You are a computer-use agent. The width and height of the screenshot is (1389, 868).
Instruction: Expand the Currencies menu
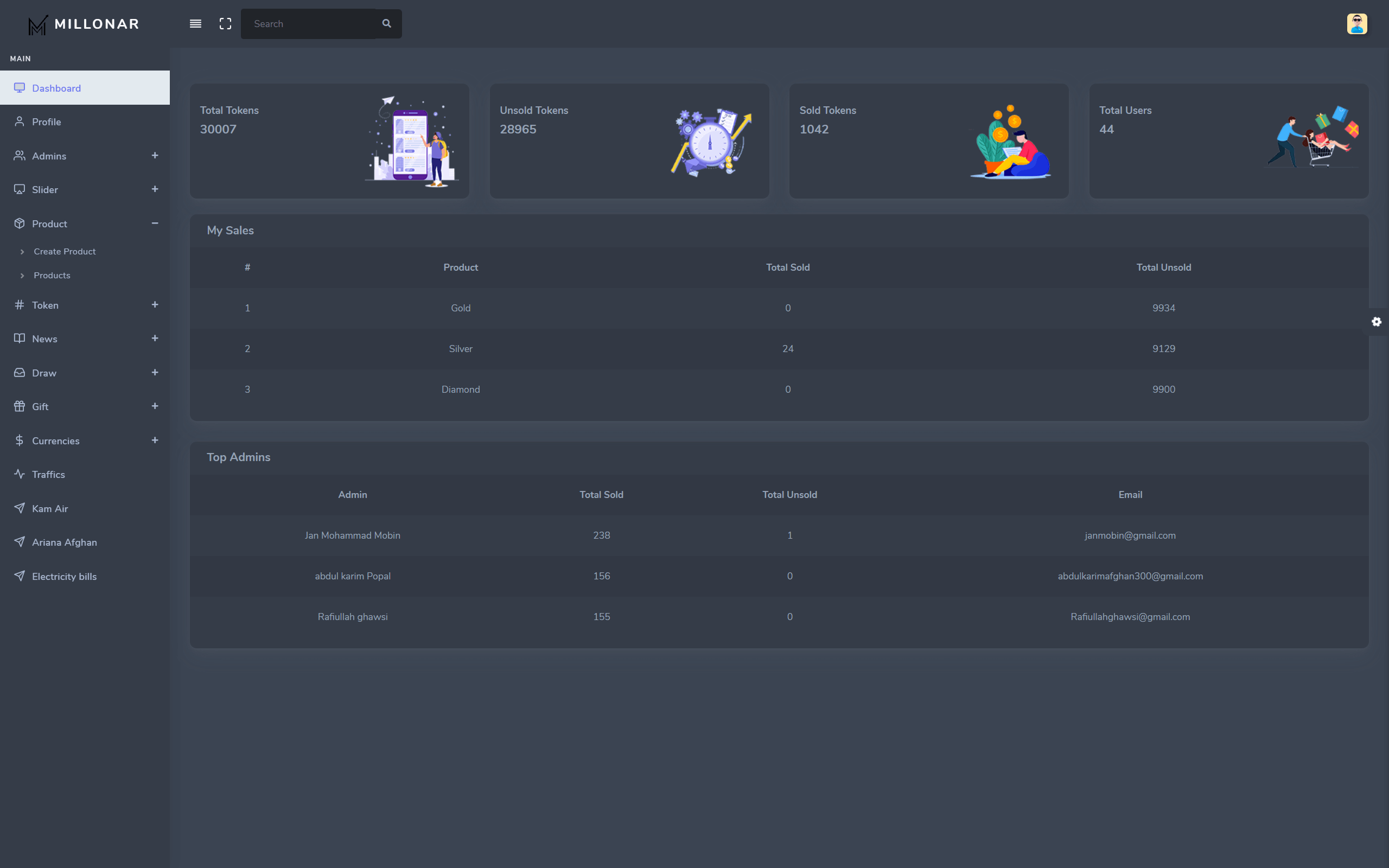(x=155, y=441)
